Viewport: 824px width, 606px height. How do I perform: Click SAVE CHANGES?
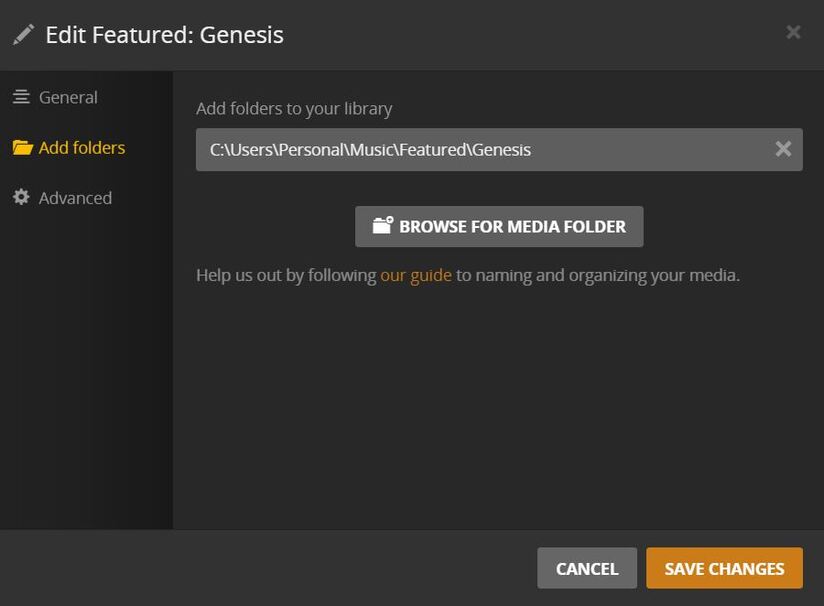pyautogui.click(x=724, y=568)
